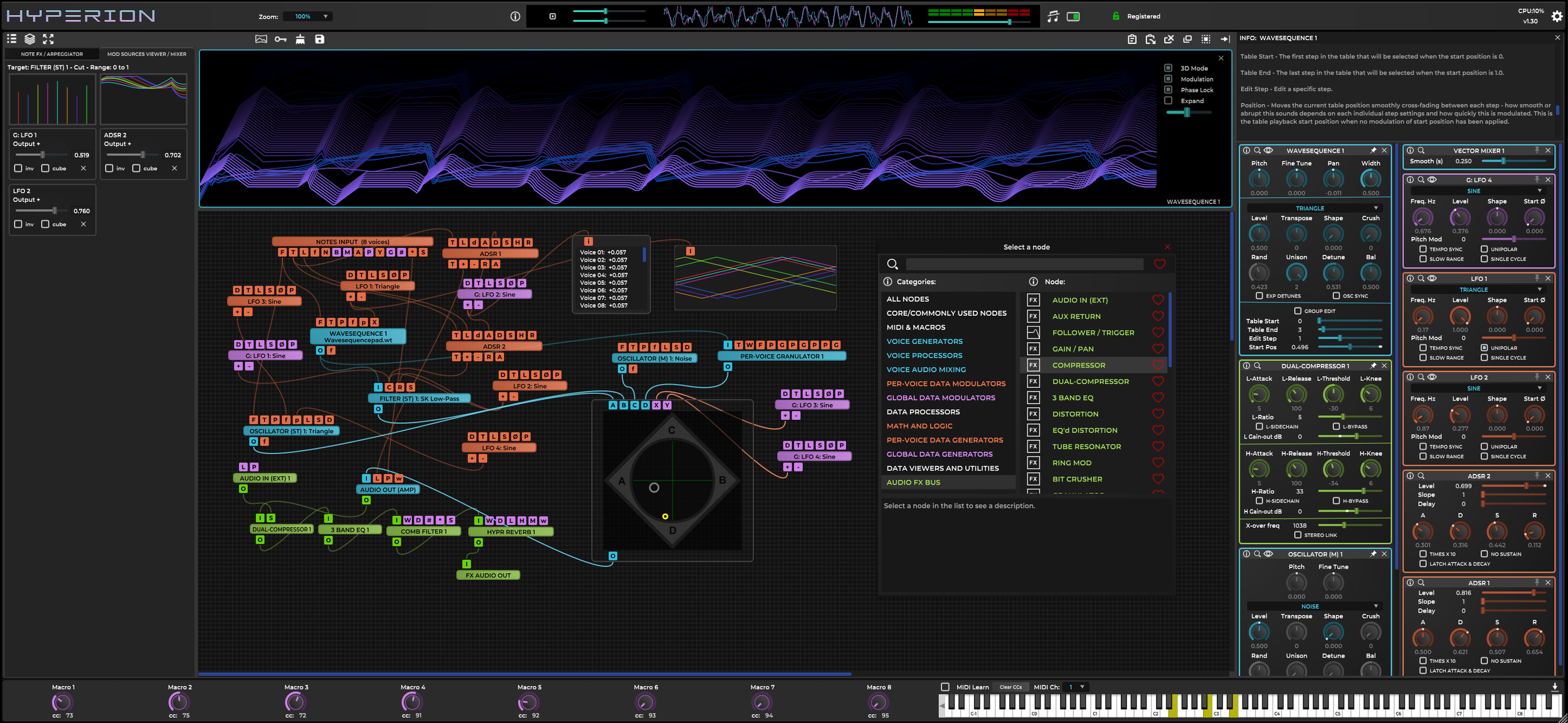Click the arrow-to-bar collapse panel icon
Screen dimensions: 1568x723
point(1225,39)
